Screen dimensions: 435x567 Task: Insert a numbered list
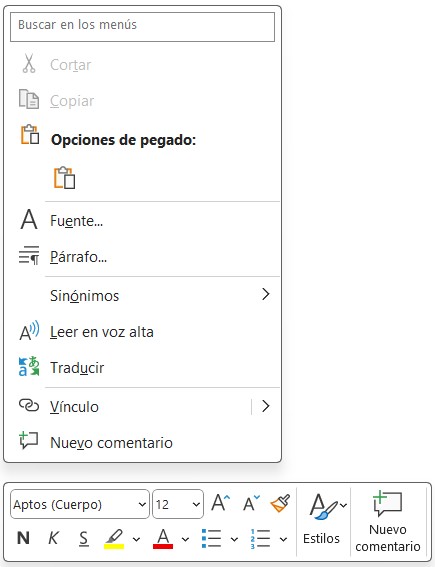click(260, 538)
